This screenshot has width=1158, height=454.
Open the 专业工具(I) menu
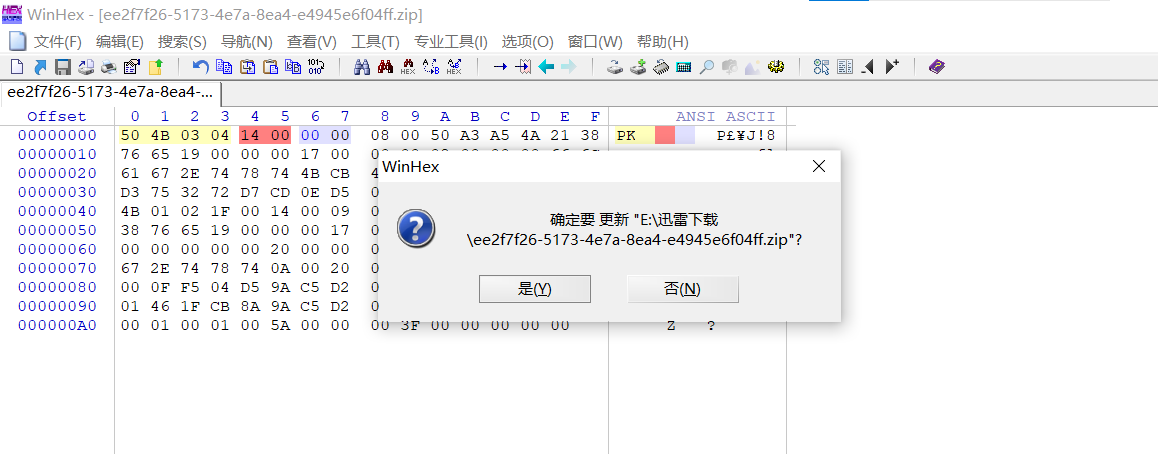tap(450, 41)
